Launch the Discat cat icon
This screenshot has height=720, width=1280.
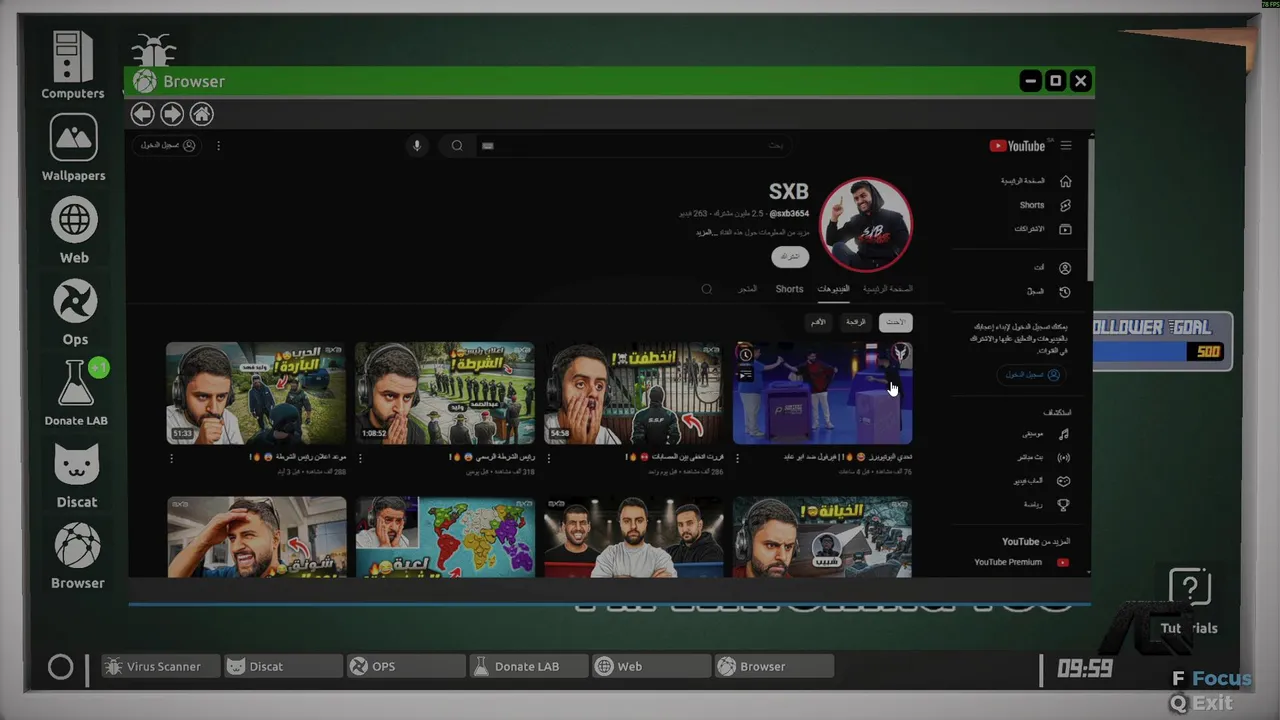[x=76, y=474]
